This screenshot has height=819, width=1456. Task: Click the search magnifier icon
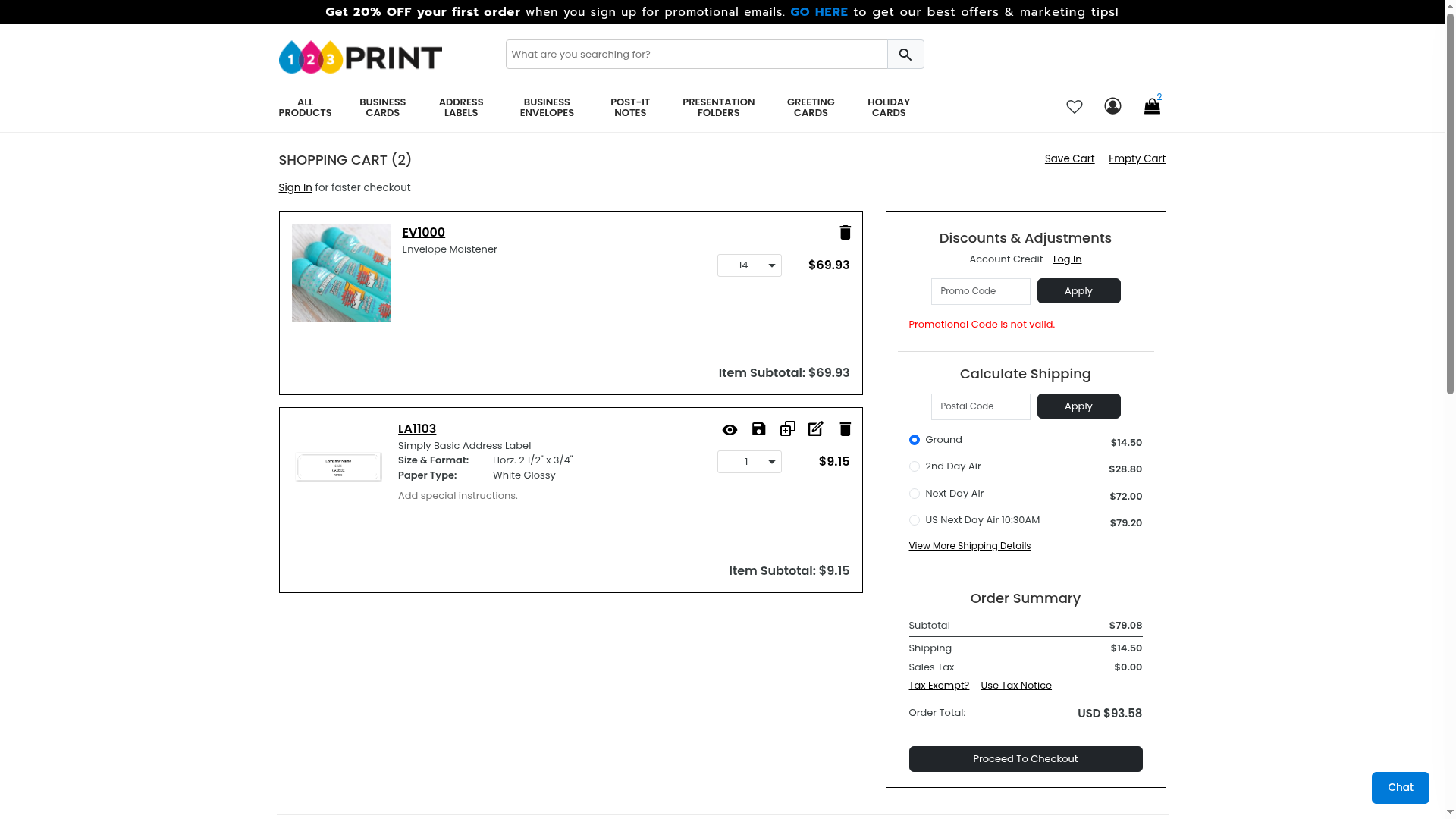(905, 55)
